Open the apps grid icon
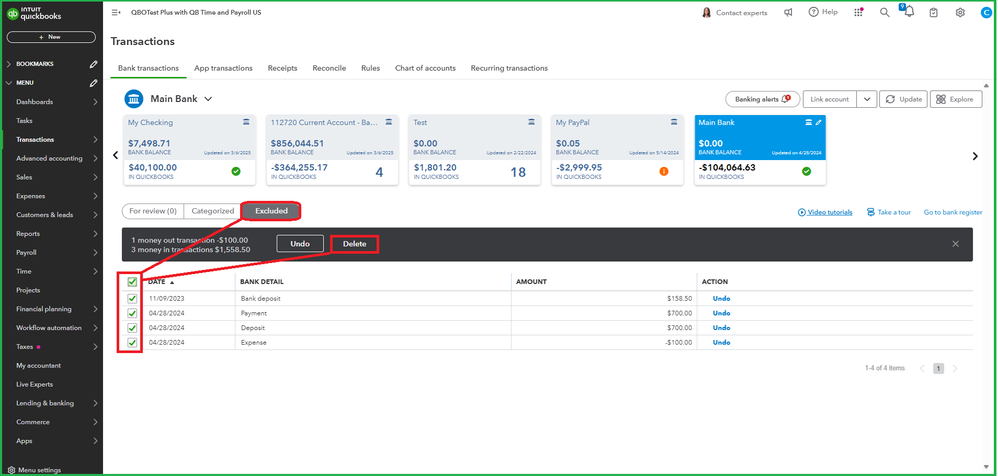Screen dimensions: 998x476 (x=859, y=12)
